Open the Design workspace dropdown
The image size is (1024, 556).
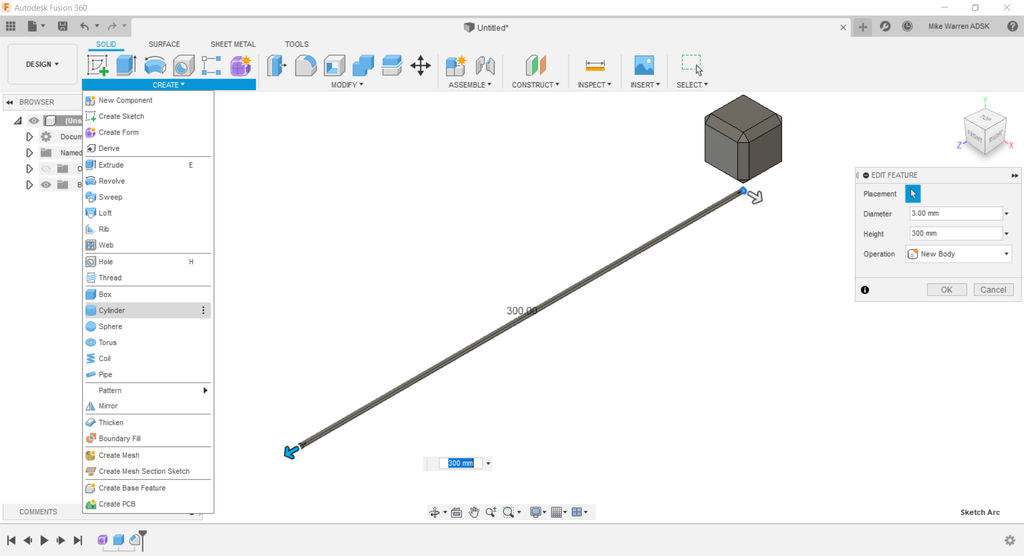(x=42, y=64)
